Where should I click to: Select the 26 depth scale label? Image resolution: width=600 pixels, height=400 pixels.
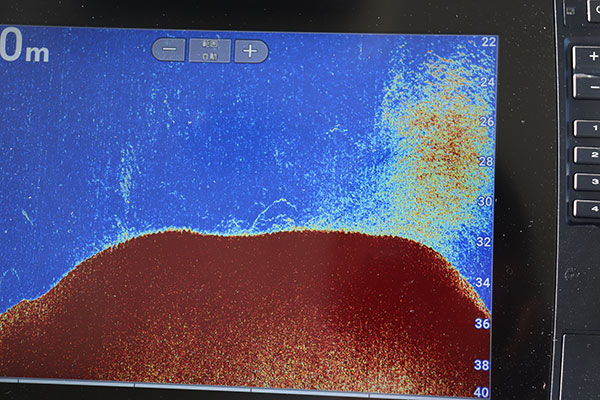pos(487,121)
